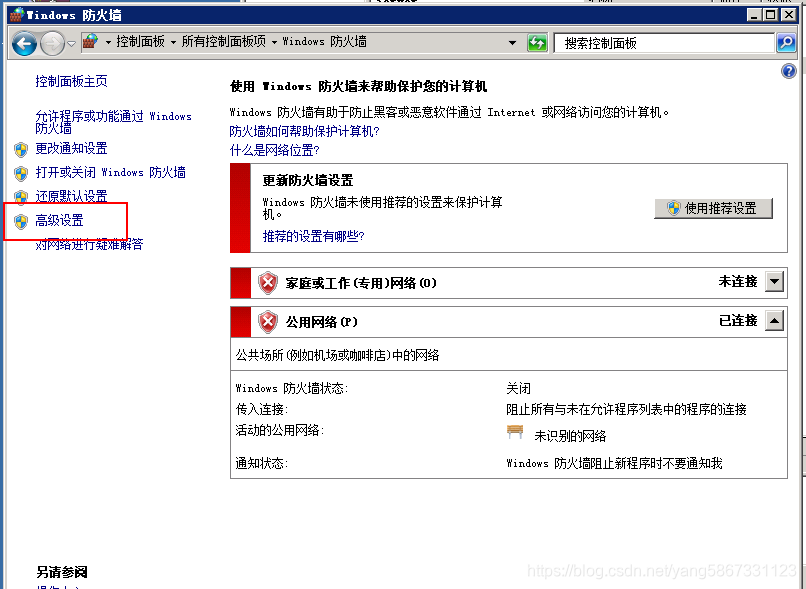Screen dimensions: 806x589
Task: Open 什么是网络位置? help link
Action: (274, 150)
